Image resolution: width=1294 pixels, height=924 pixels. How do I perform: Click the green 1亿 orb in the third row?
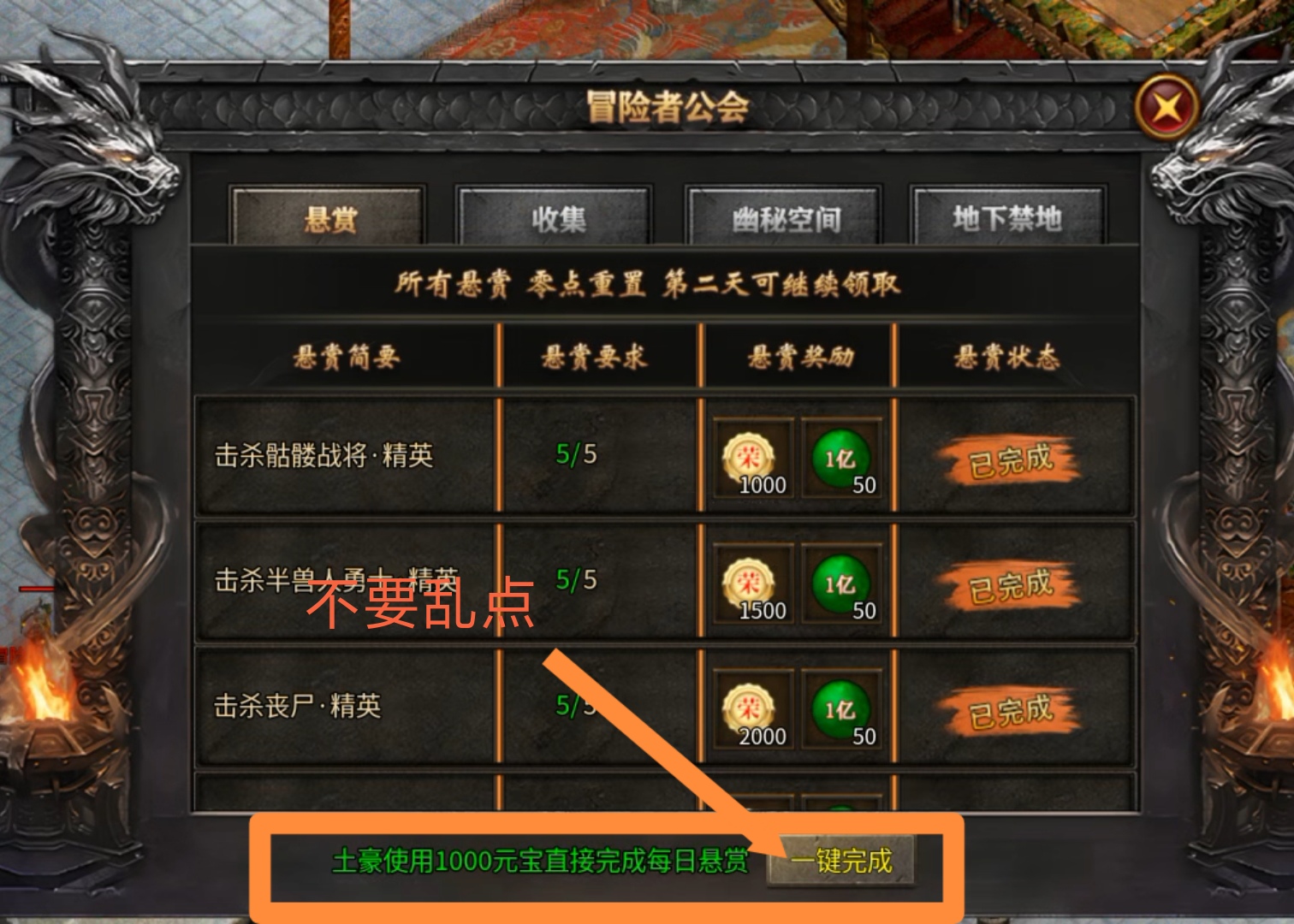840,710
